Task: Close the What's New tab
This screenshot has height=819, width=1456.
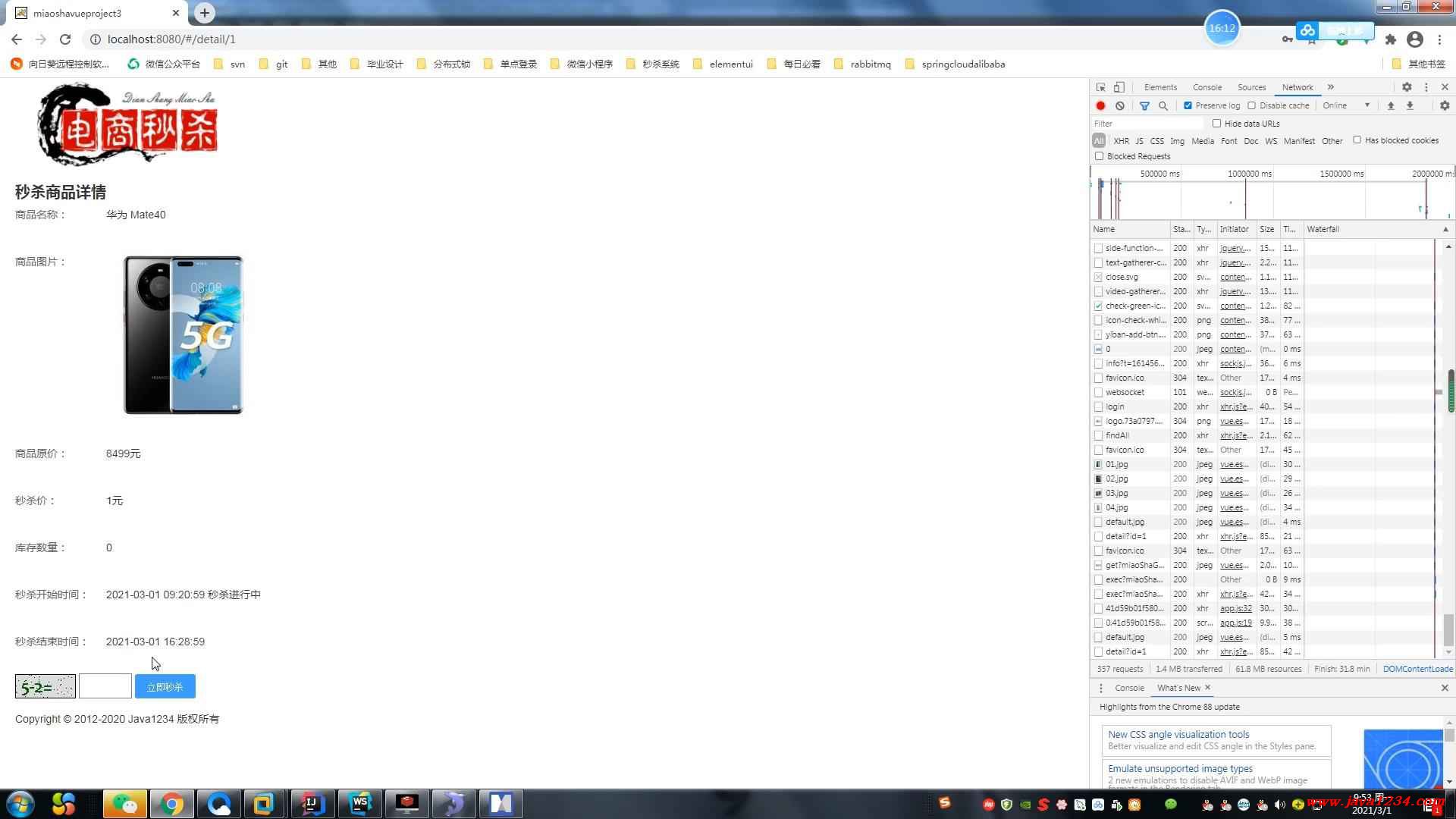Action: coord(1208,688)
